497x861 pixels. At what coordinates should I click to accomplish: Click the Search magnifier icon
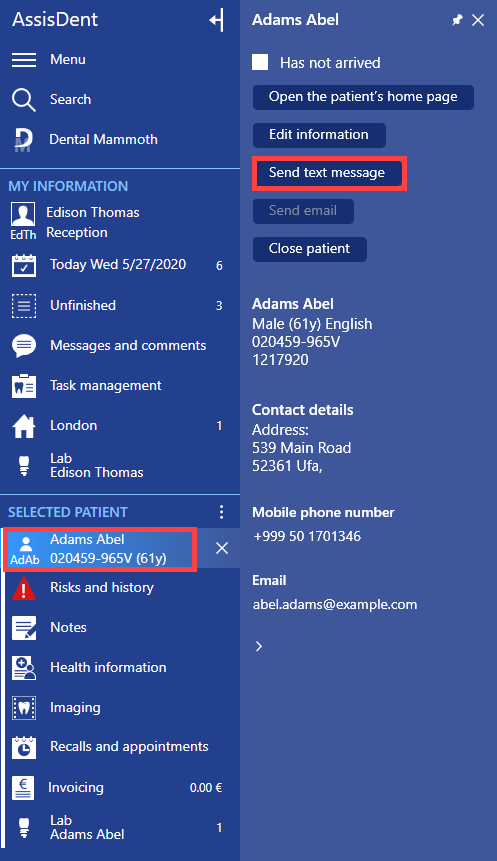pyautogui.click(x=24, y=100)
